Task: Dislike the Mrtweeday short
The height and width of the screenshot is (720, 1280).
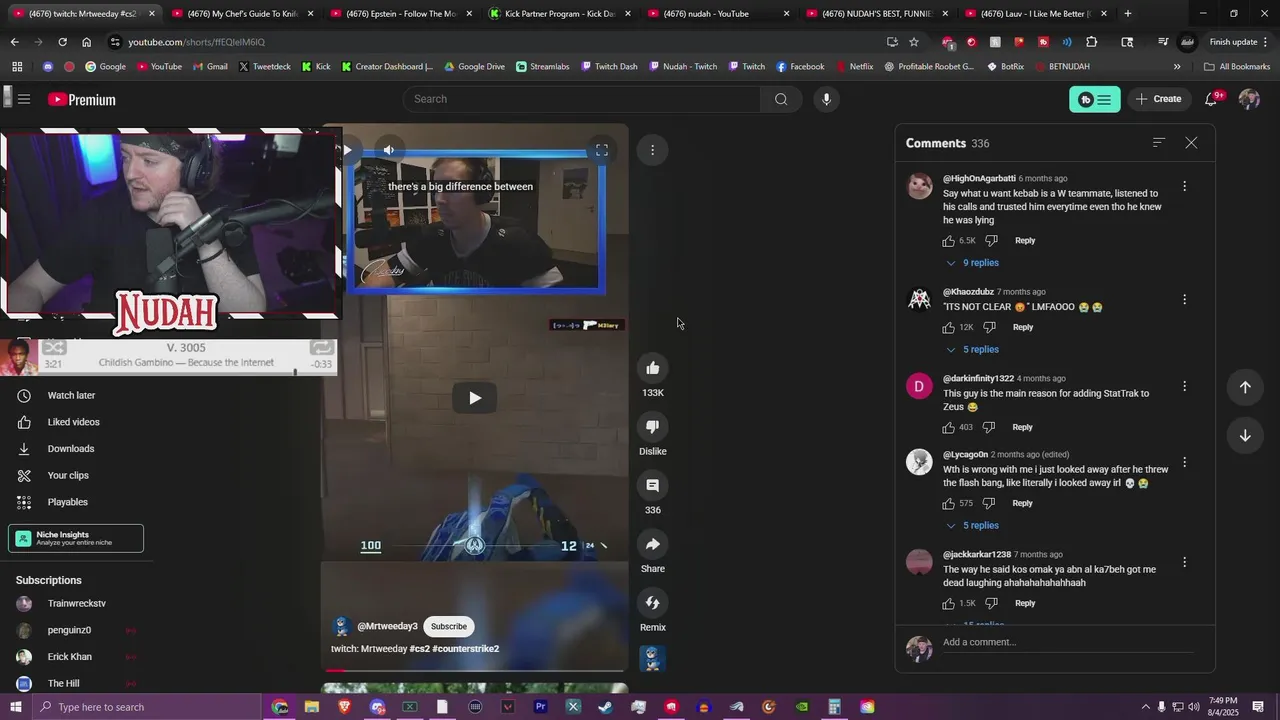Action: click(652, 427)
